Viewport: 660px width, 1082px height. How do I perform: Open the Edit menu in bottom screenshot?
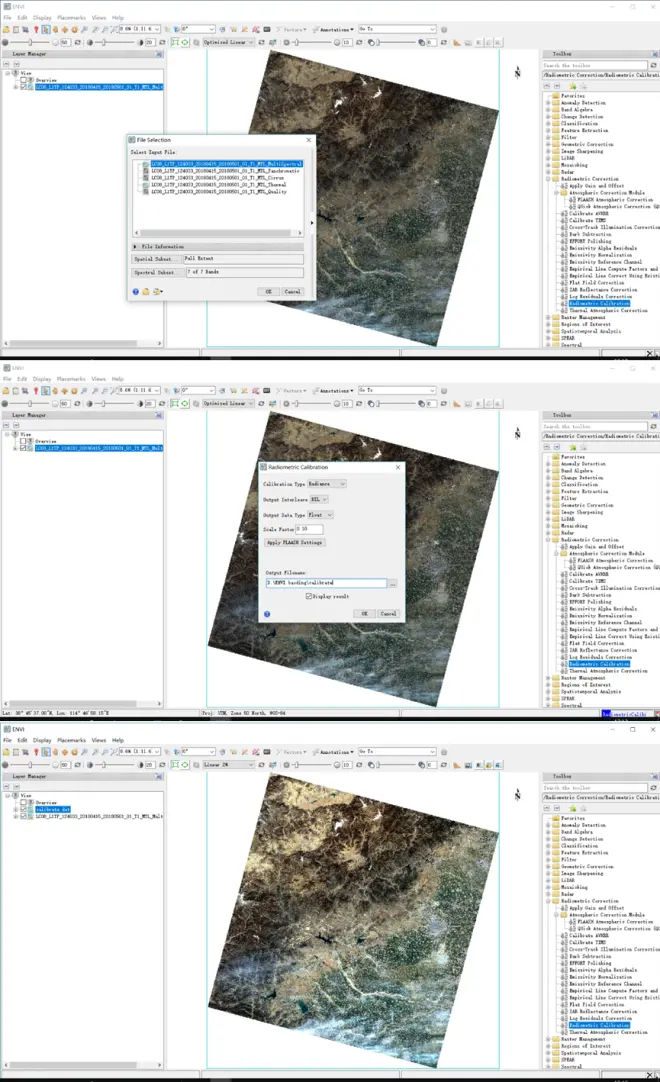[x=22, y=740]
